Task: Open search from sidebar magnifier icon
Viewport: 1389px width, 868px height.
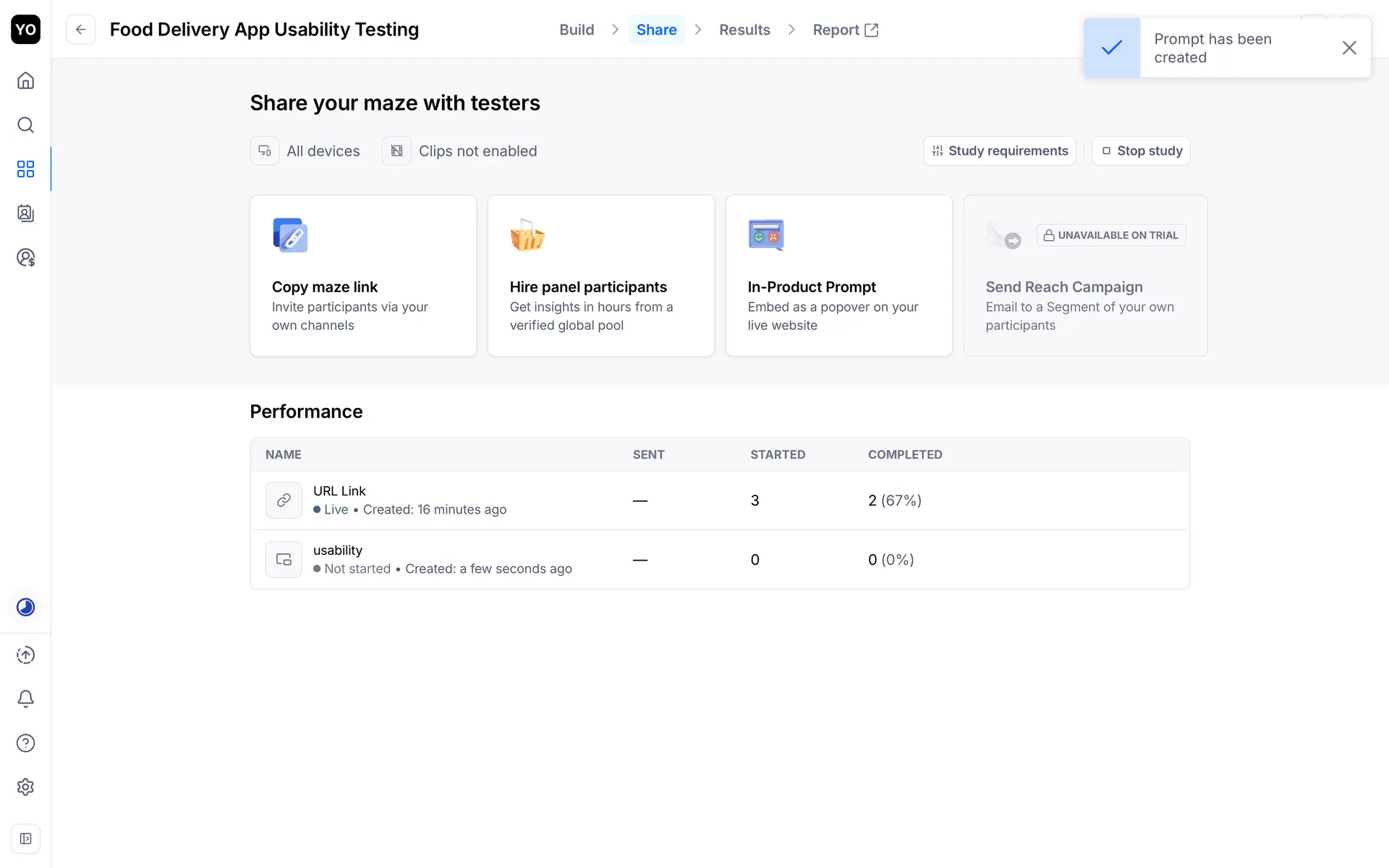Action: point(25,124)
